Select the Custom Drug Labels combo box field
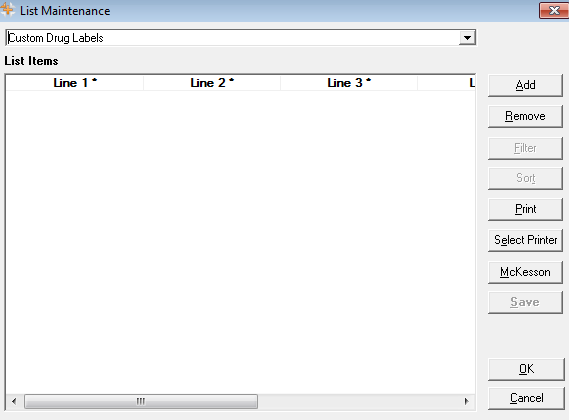The width and height of the screenshot is (569, 420). coord(241,38)
